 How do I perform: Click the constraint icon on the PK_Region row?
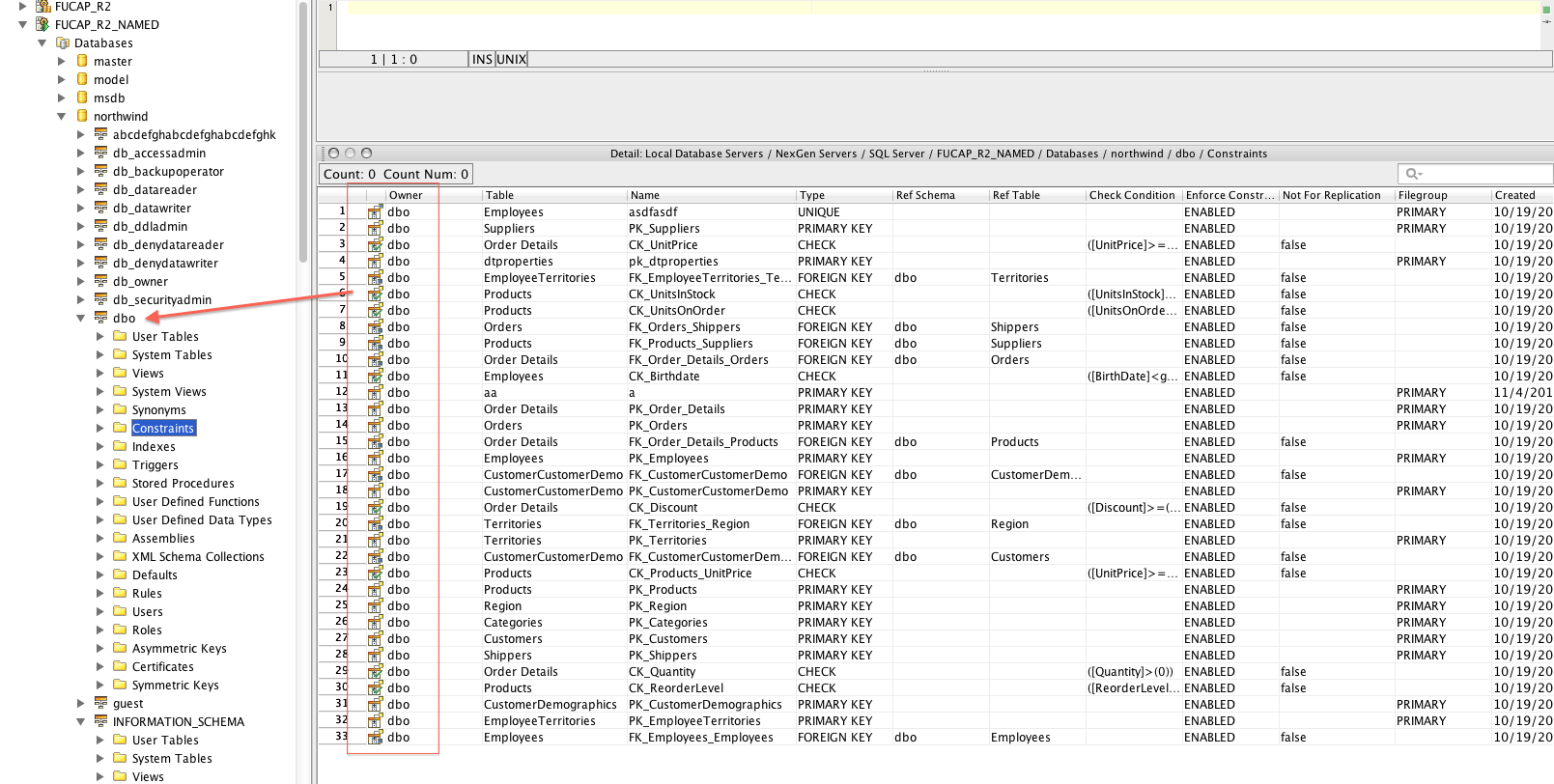click(x=375, y=605)
